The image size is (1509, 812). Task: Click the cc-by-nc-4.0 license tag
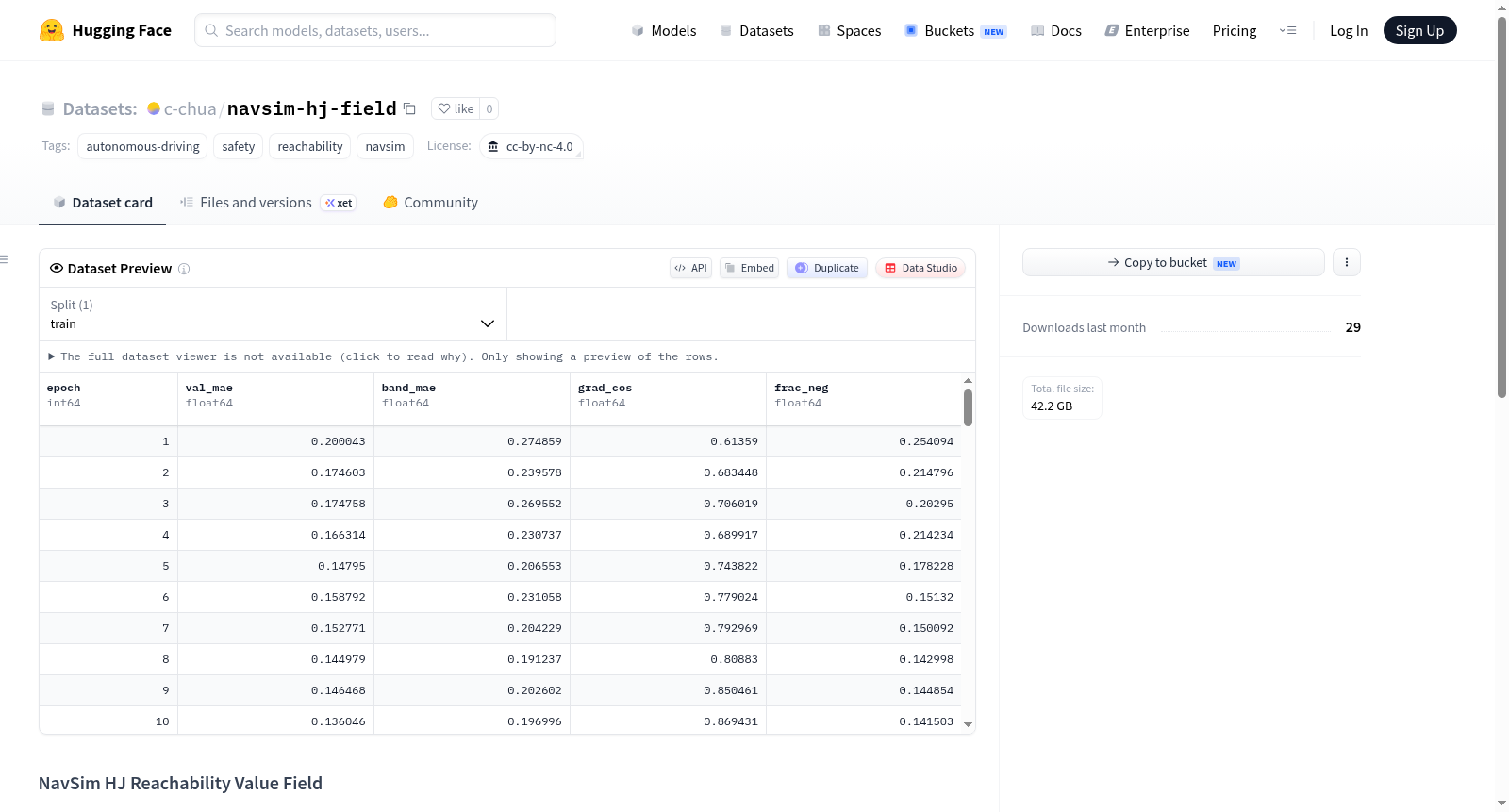pyautogui.click(x=531, y=146)
